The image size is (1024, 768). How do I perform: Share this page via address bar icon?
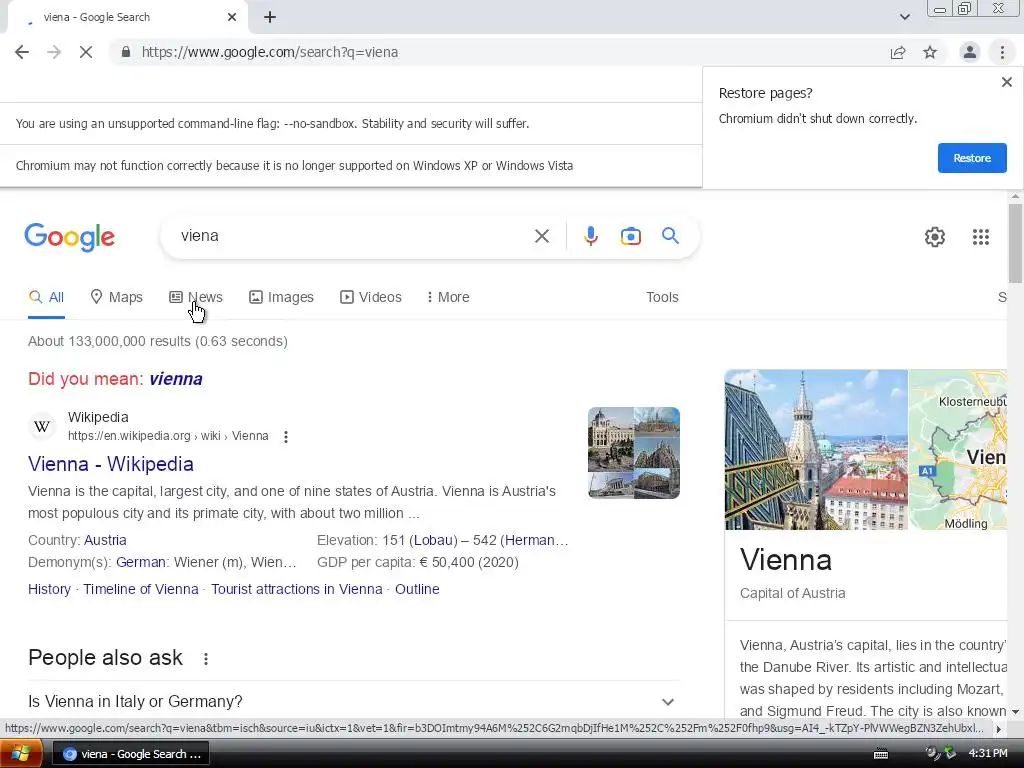[898, 52]
